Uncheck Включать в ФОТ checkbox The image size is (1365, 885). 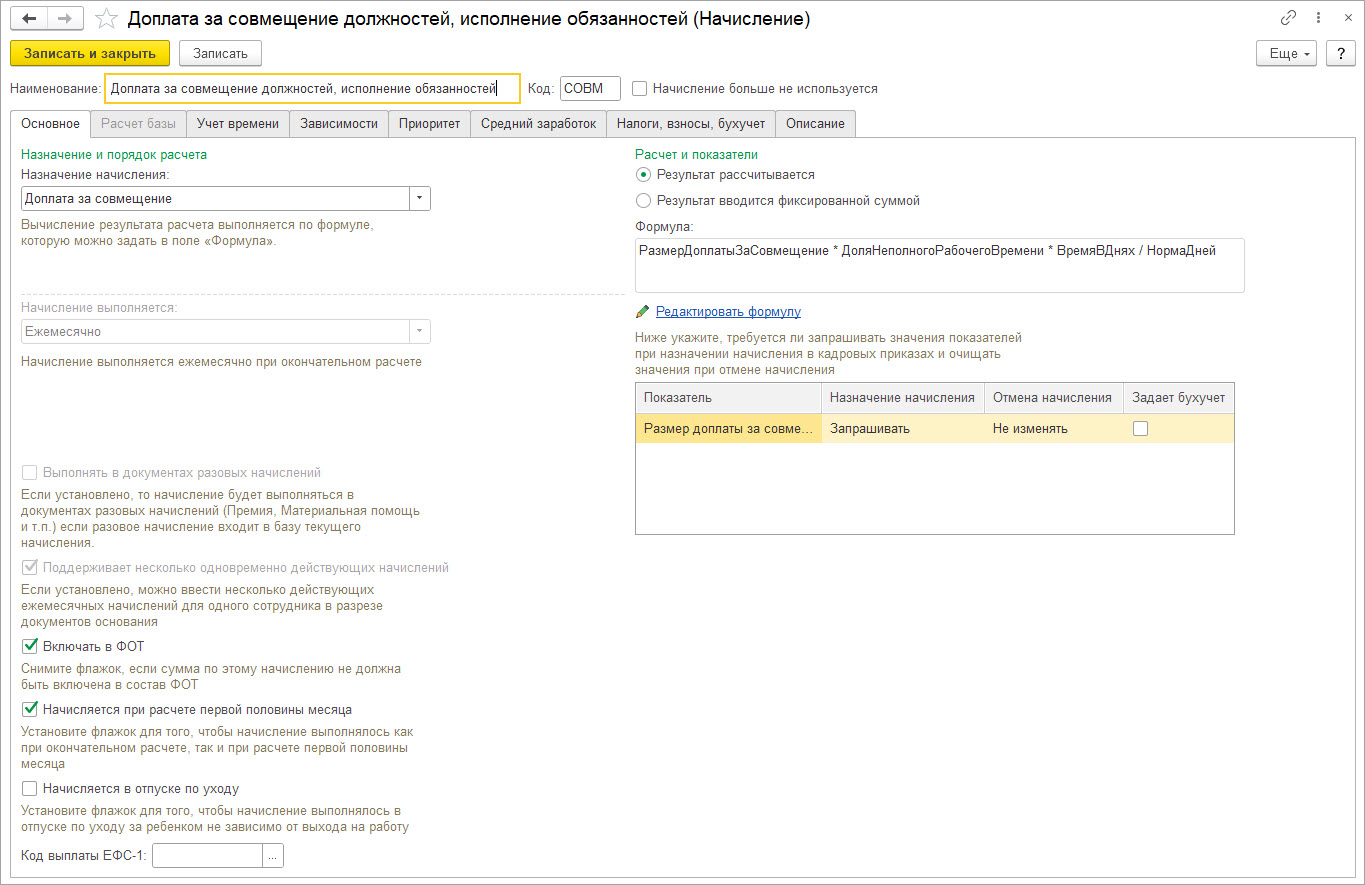(x=29, y=646)
